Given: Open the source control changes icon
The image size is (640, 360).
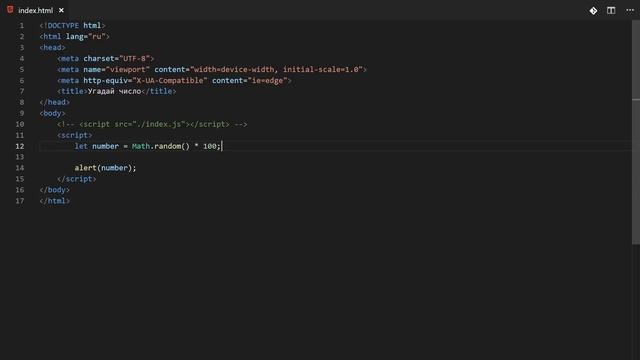Looking at the screenshot, I should pos(593,11).
